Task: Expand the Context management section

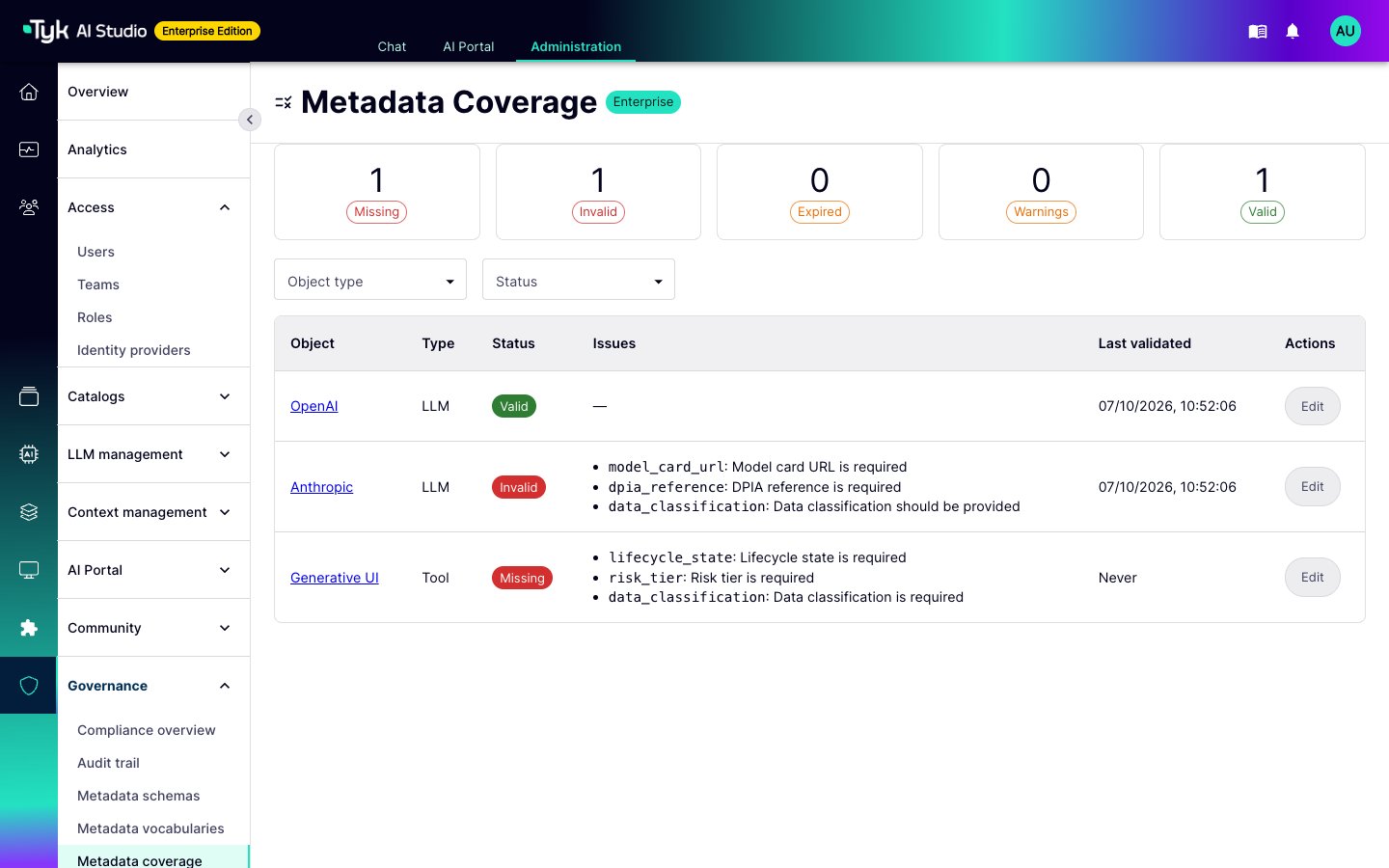Action: 153,512
